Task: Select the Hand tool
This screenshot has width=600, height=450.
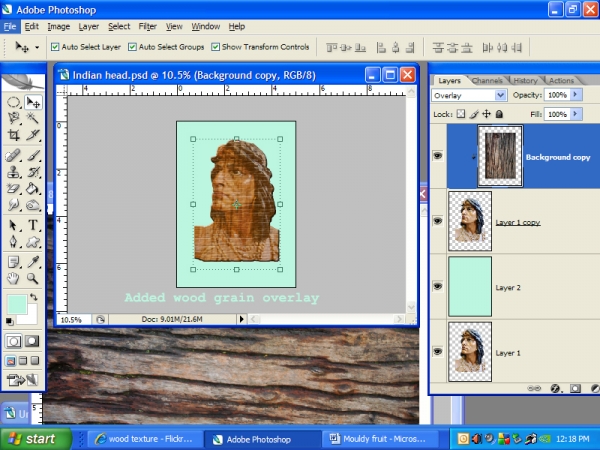Action: click(14, 279)
